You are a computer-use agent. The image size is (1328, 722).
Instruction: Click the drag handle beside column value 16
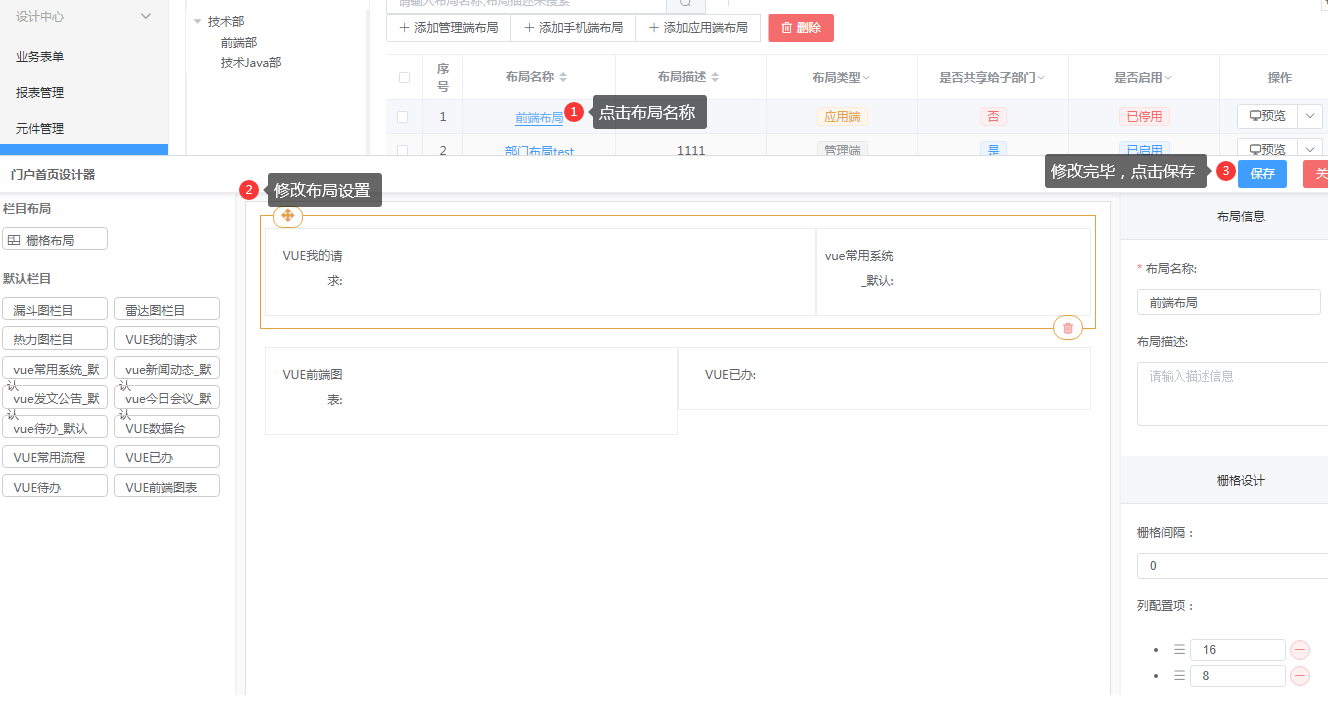pyautogui.click(x=1178, y=650)
